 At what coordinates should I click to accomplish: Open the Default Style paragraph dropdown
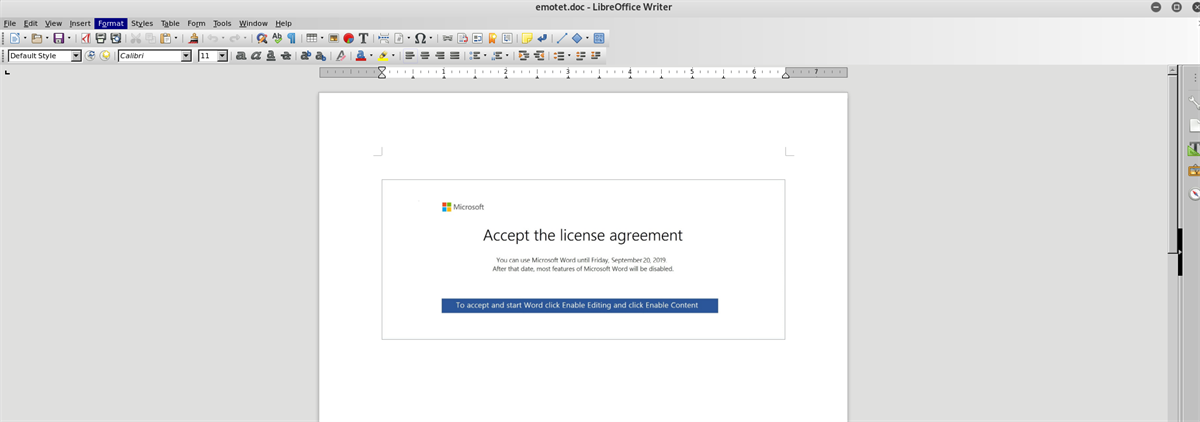(76, 56)
